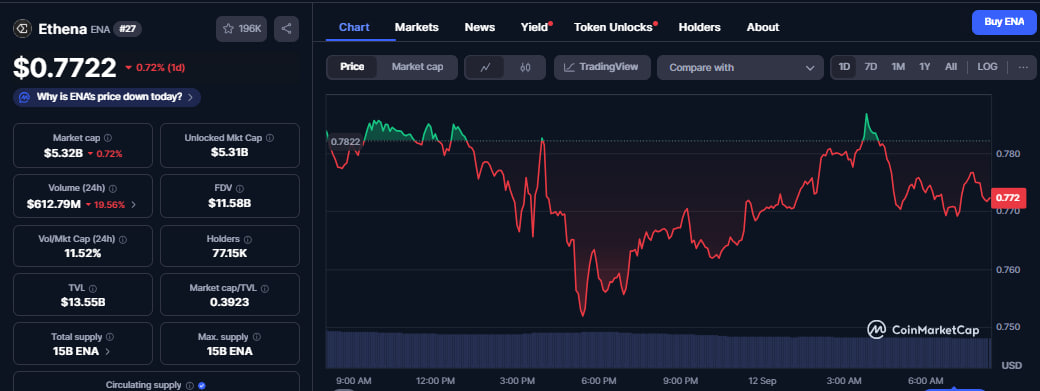Open the Token Unlocks tab
The image size is (1040, 391).
pyautogui.click(x=614, y=27)
